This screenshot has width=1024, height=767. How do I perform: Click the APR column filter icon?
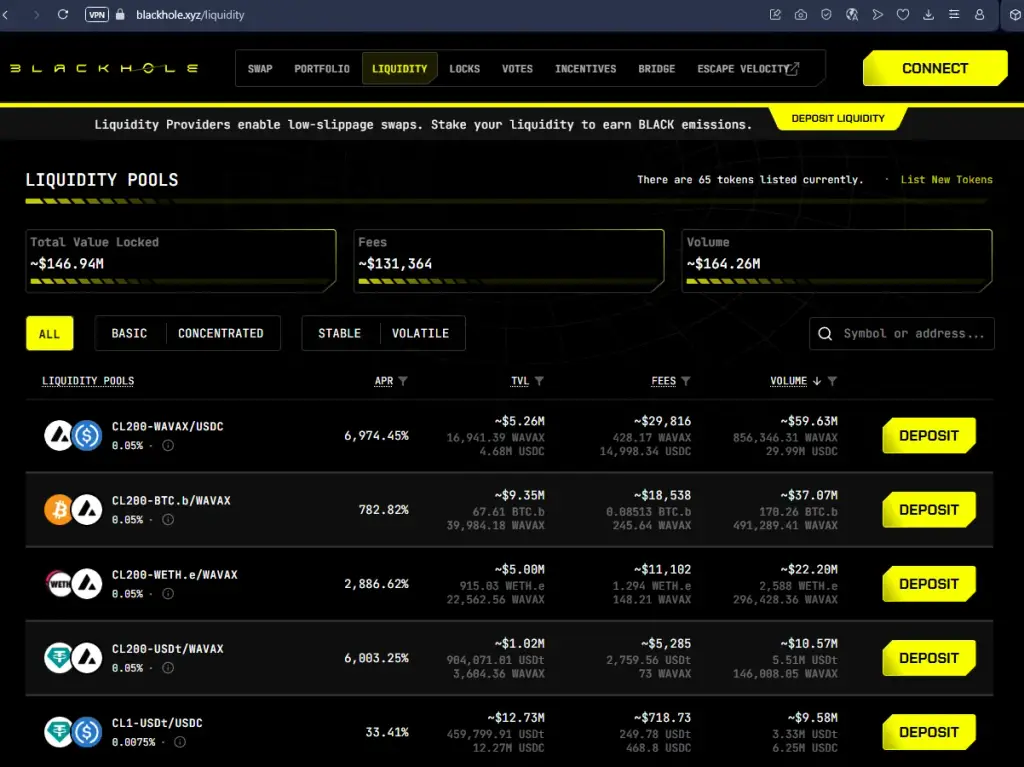tap(403, 381)
